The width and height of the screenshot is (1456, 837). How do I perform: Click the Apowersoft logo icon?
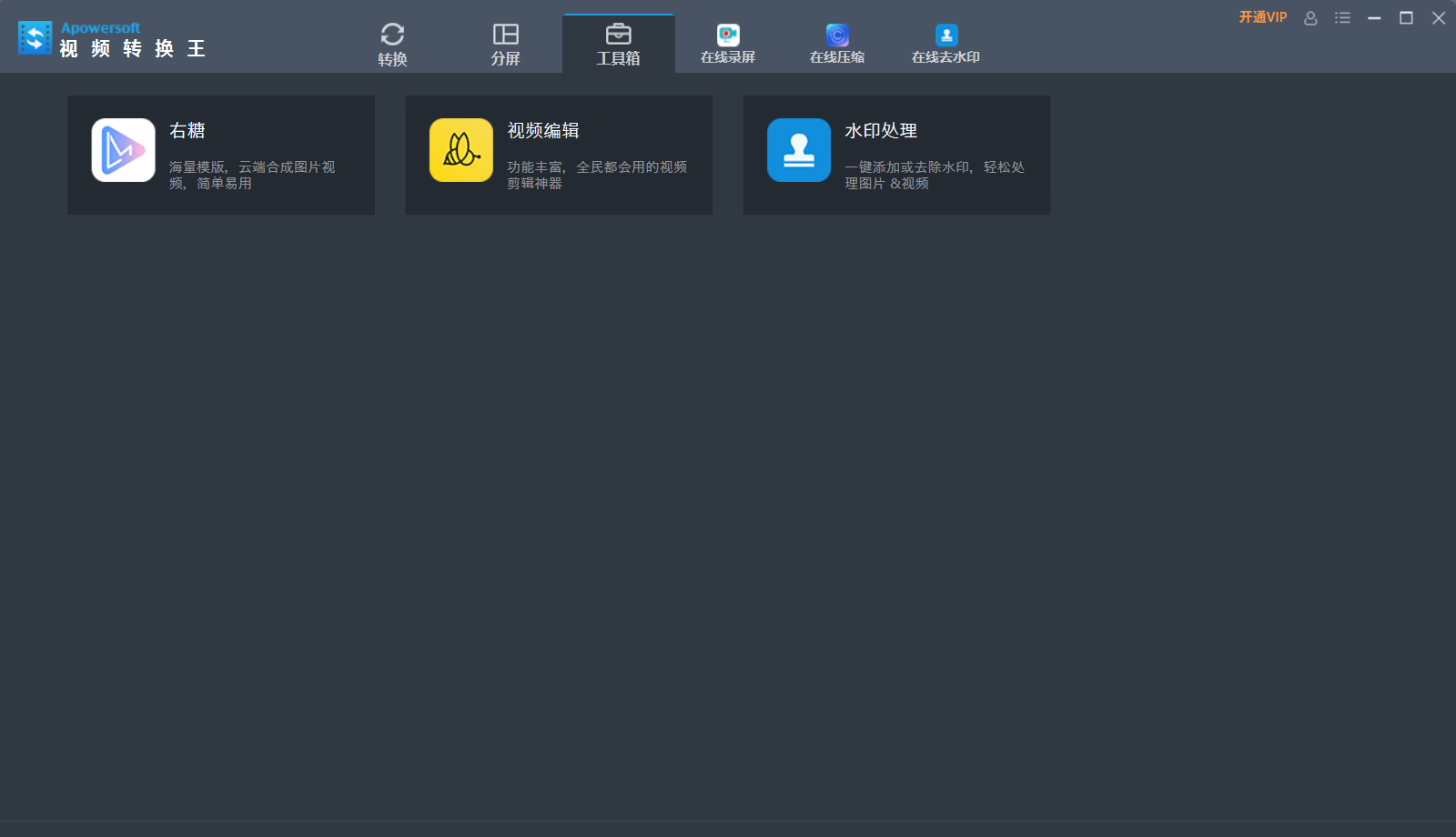(35, 37)
